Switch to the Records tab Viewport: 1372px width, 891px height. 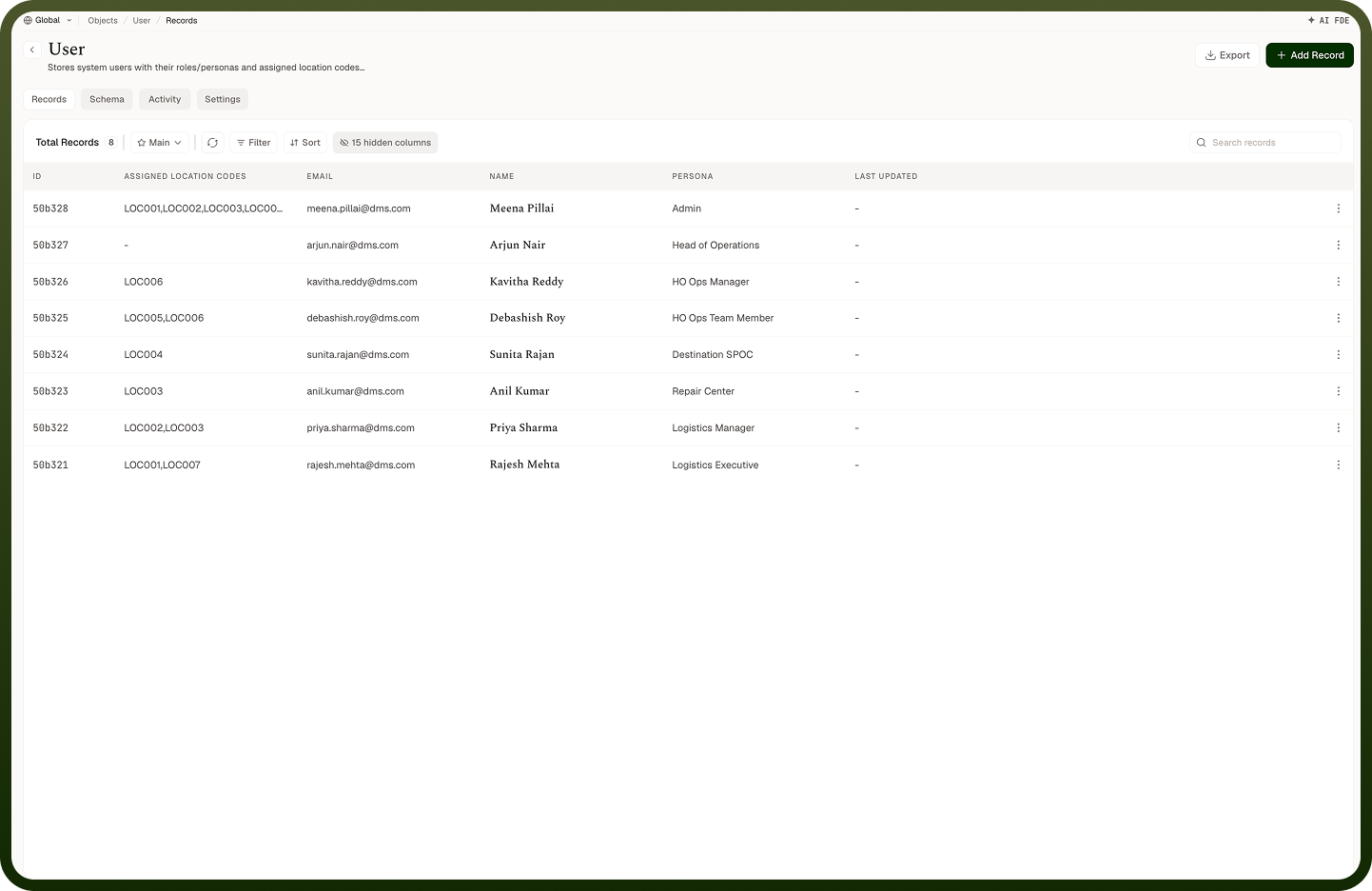tap(49, 99)
